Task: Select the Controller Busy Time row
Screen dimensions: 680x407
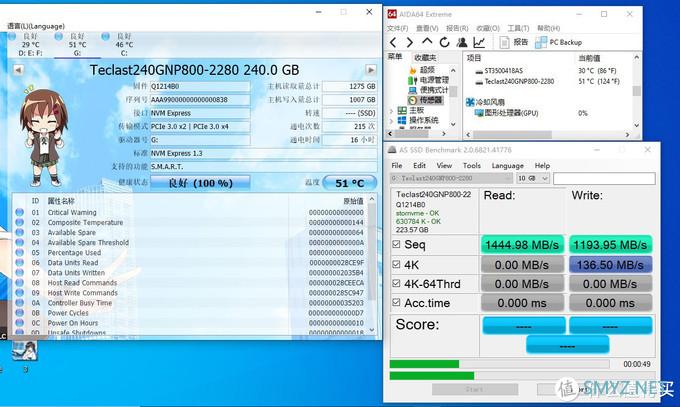Action: pyautogui.click(x=190, y=303)
